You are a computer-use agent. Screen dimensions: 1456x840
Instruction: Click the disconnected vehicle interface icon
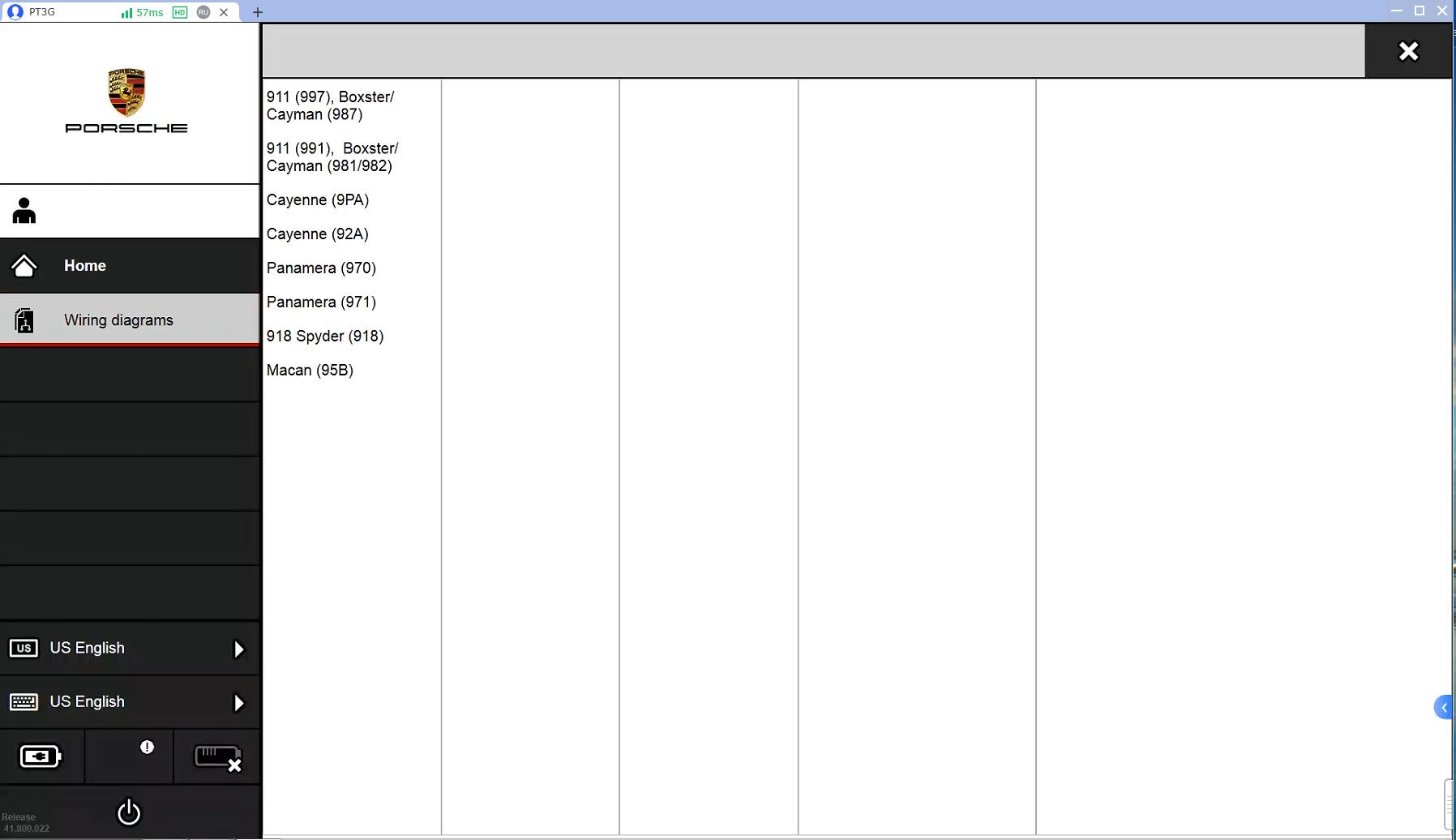[217, 758]
